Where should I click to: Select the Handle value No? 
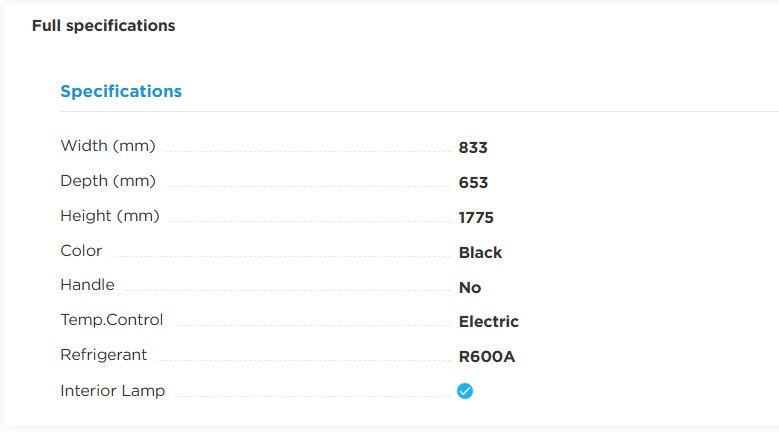click(x=470, y=288)
